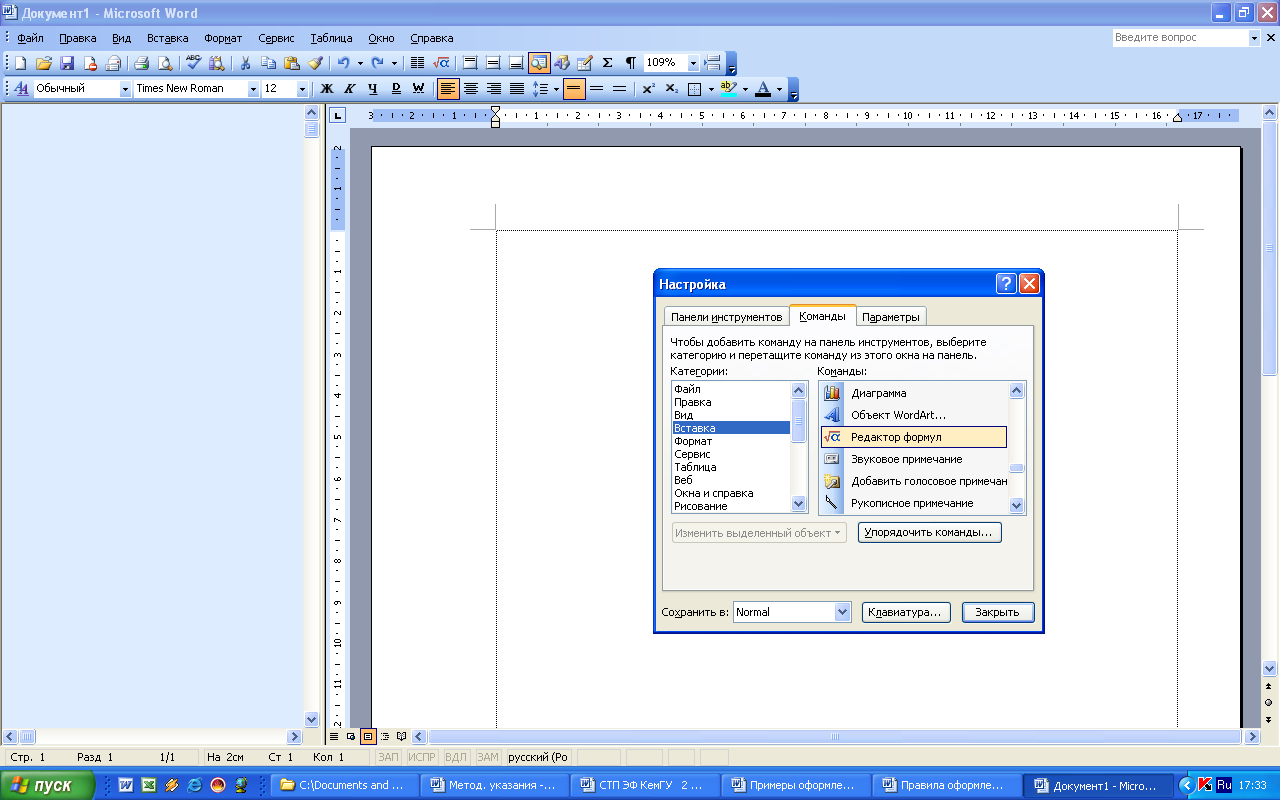Save the document with the floppy disk icon

[x=67, y=63]
